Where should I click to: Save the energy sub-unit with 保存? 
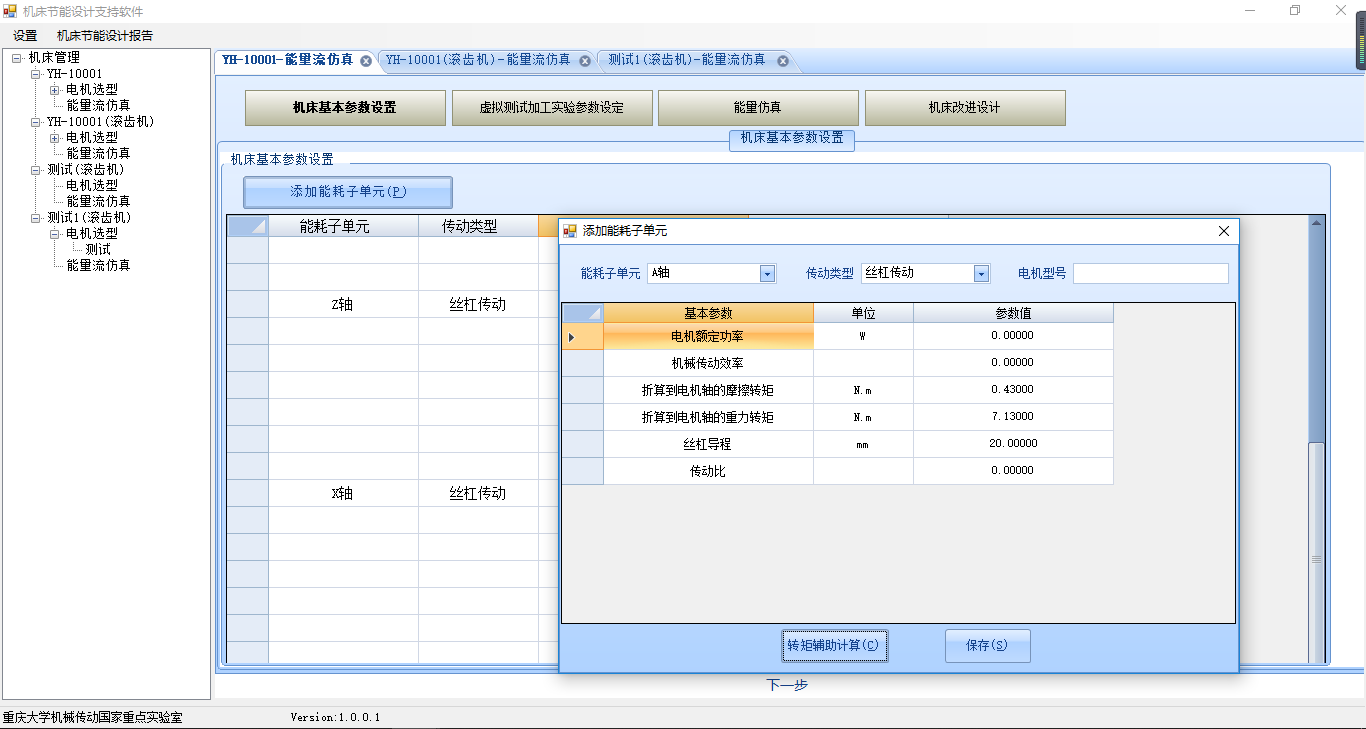tap(986, 646)
